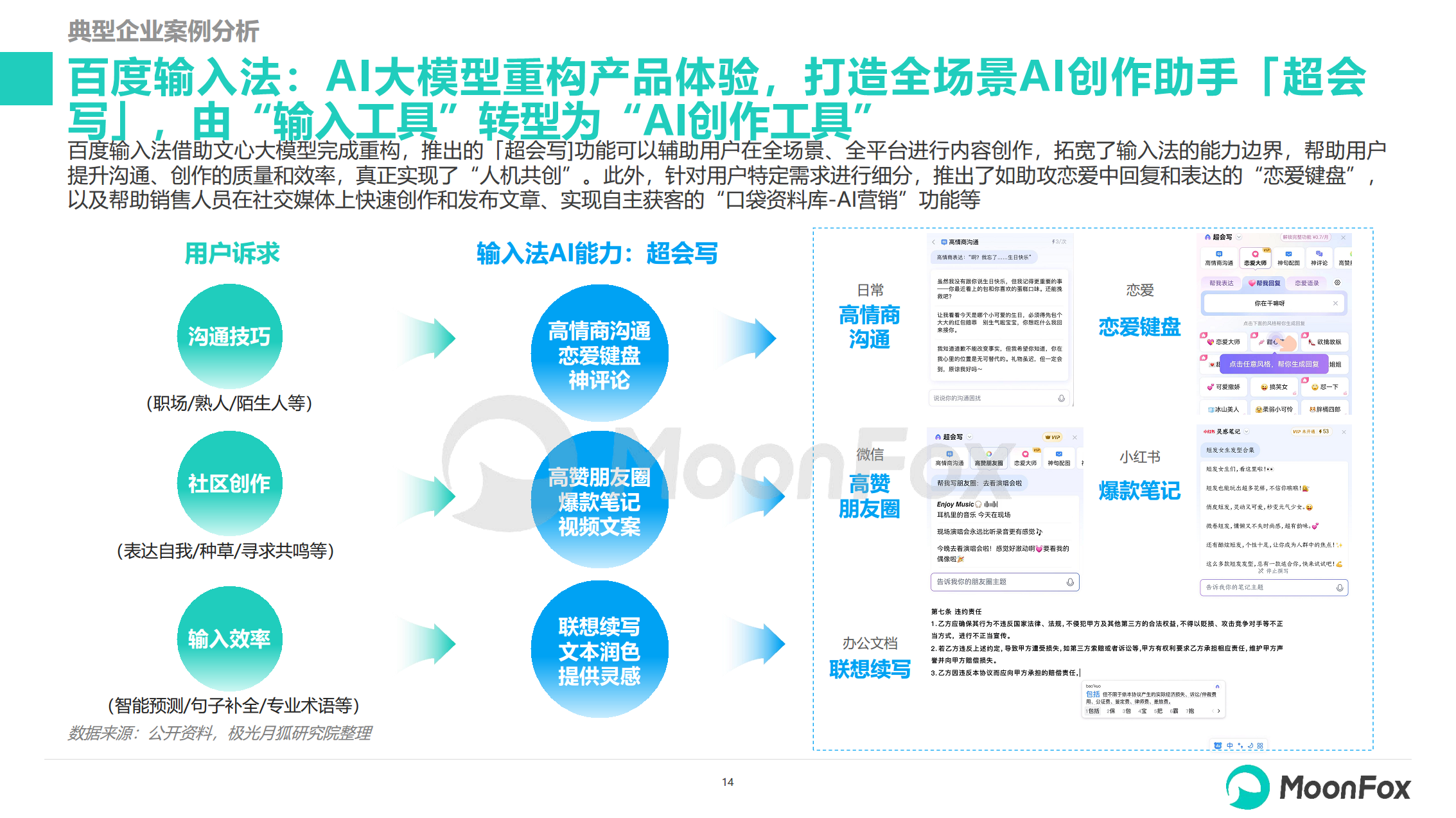This screenshot has height=818, width=1456.
Task: Choose 胖橘四郎 reply style
Action: [1325, 409]
